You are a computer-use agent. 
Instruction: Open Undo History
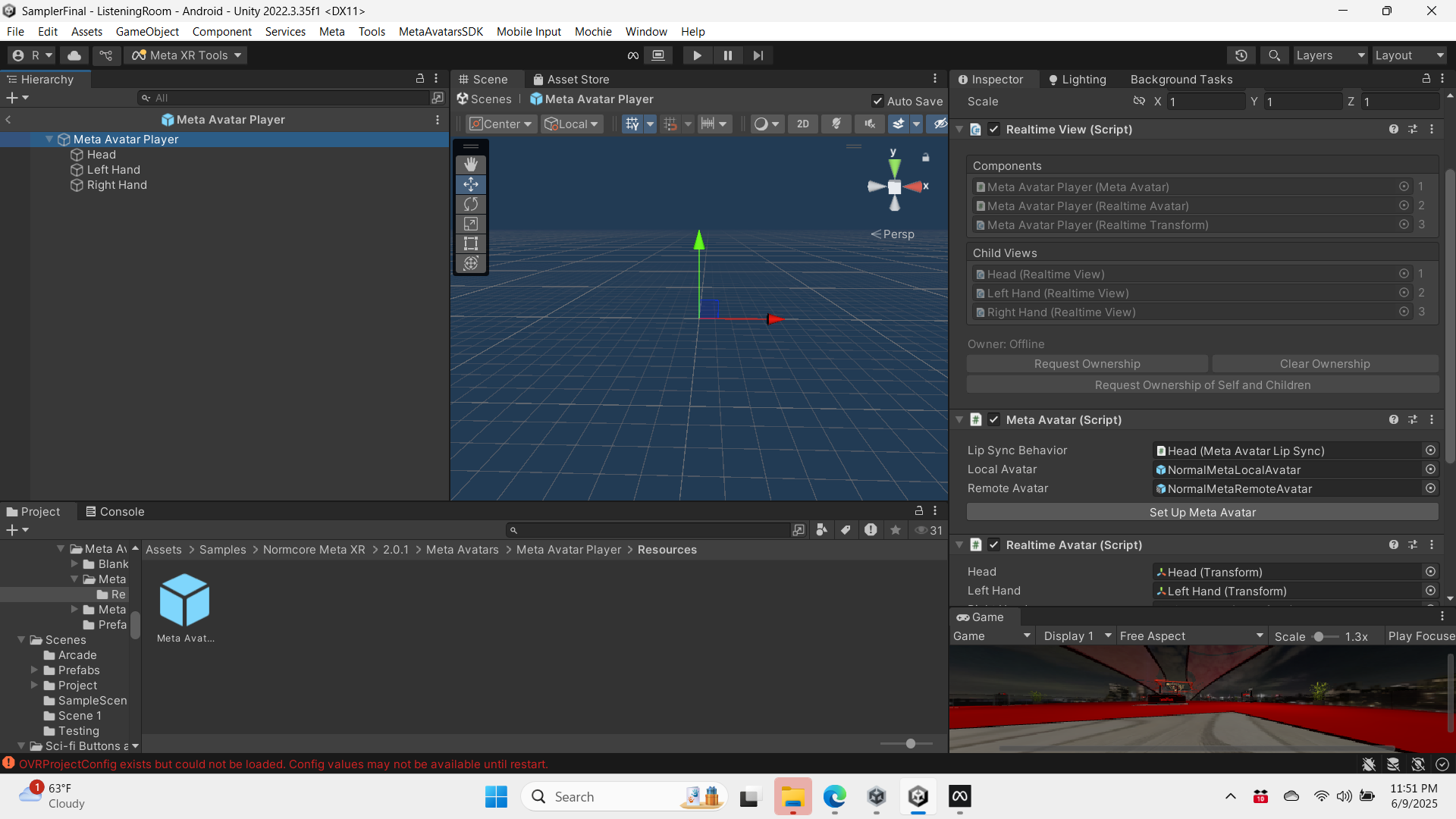[x=1241, y=55]
